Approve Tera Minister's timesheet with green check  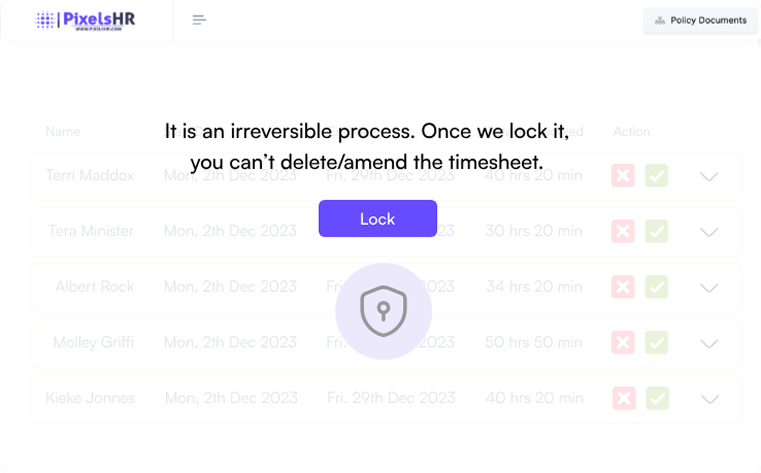click(656, 231)
